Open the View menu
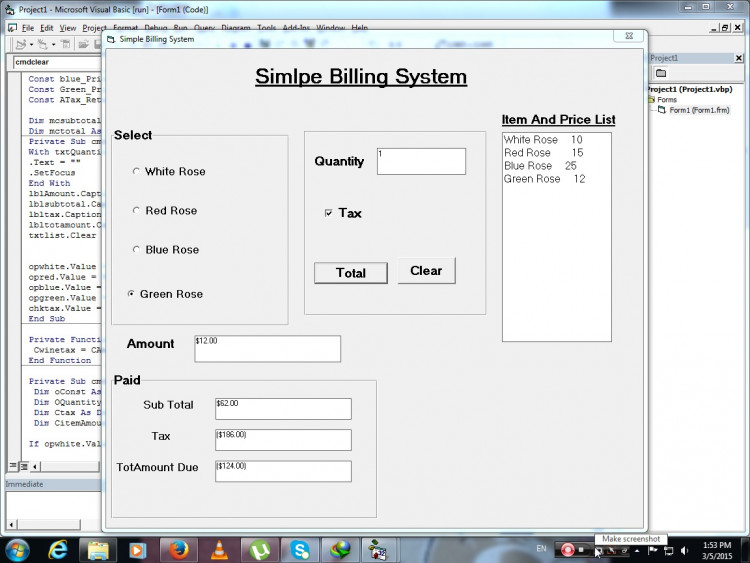750x563 pixels. point(67,28)
